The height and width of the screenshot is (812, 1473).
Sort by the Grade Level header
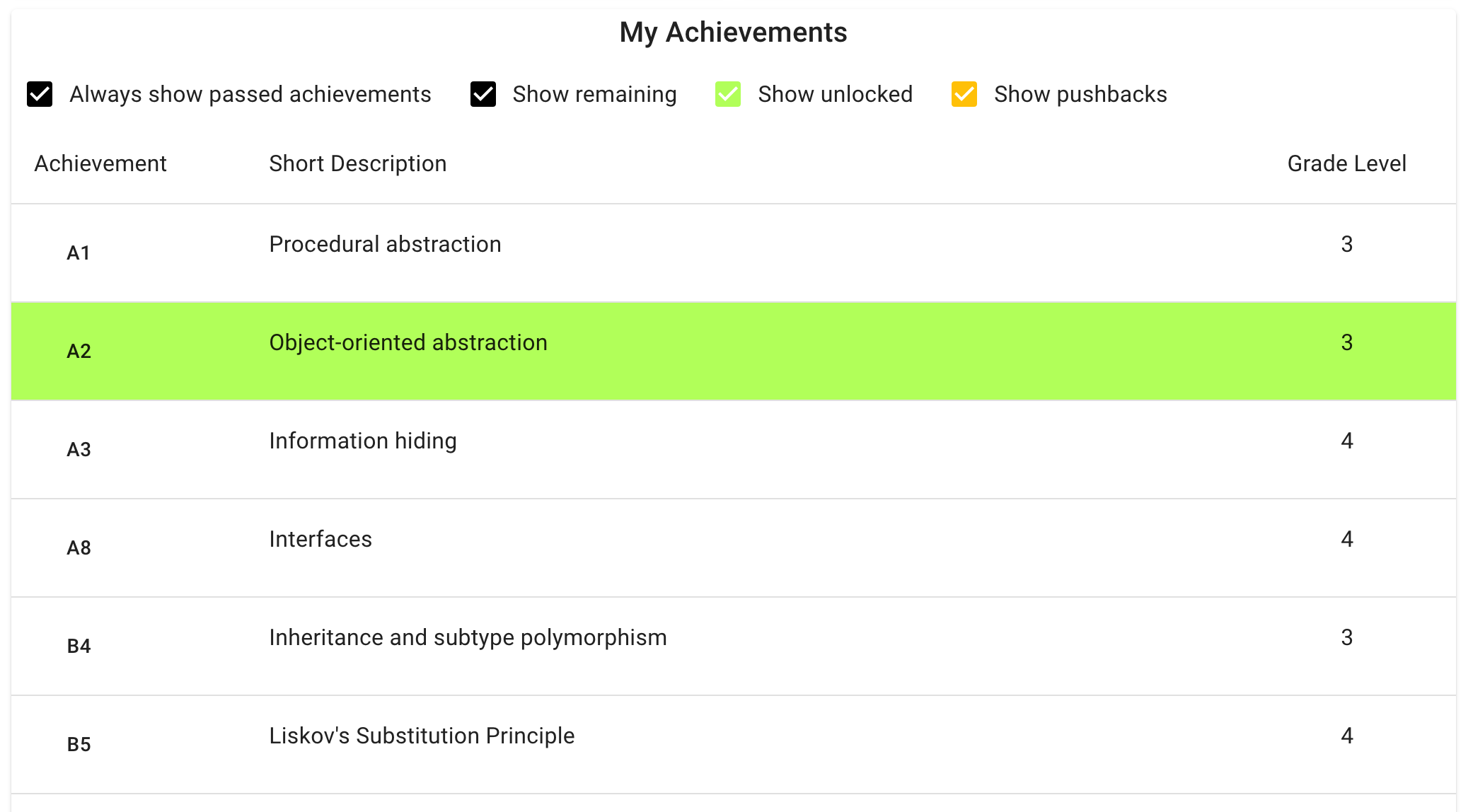click(1346, 163)
